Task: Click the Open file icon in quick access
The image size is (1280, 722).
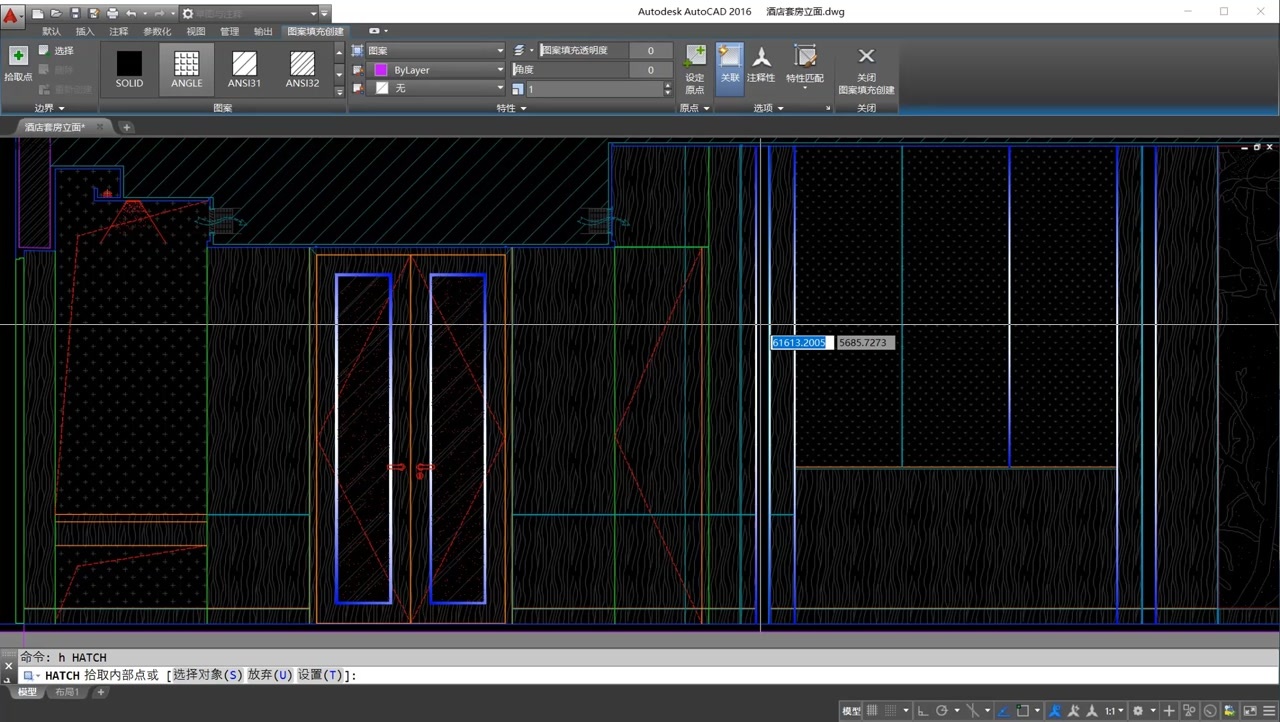Action: [56, 14]
